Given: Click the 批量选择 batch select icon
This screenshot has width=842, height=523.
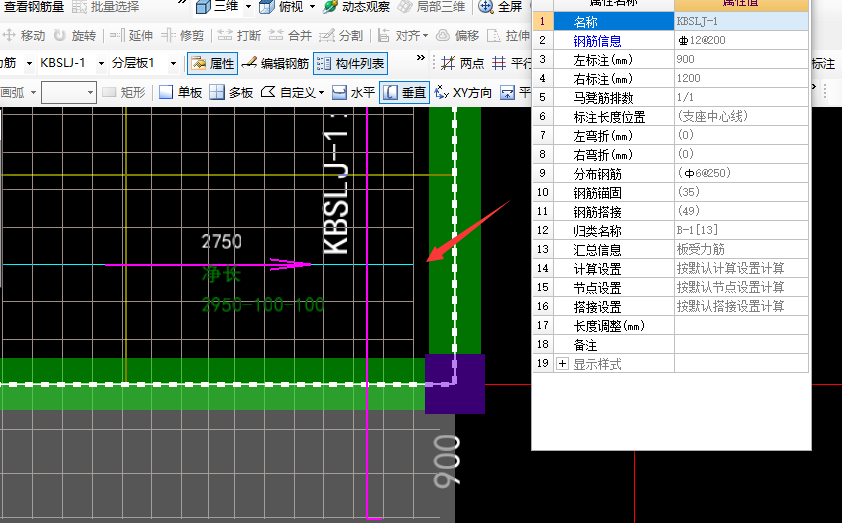Looking at the screenshot, I should pyautogui.click(x=79, y=6).
